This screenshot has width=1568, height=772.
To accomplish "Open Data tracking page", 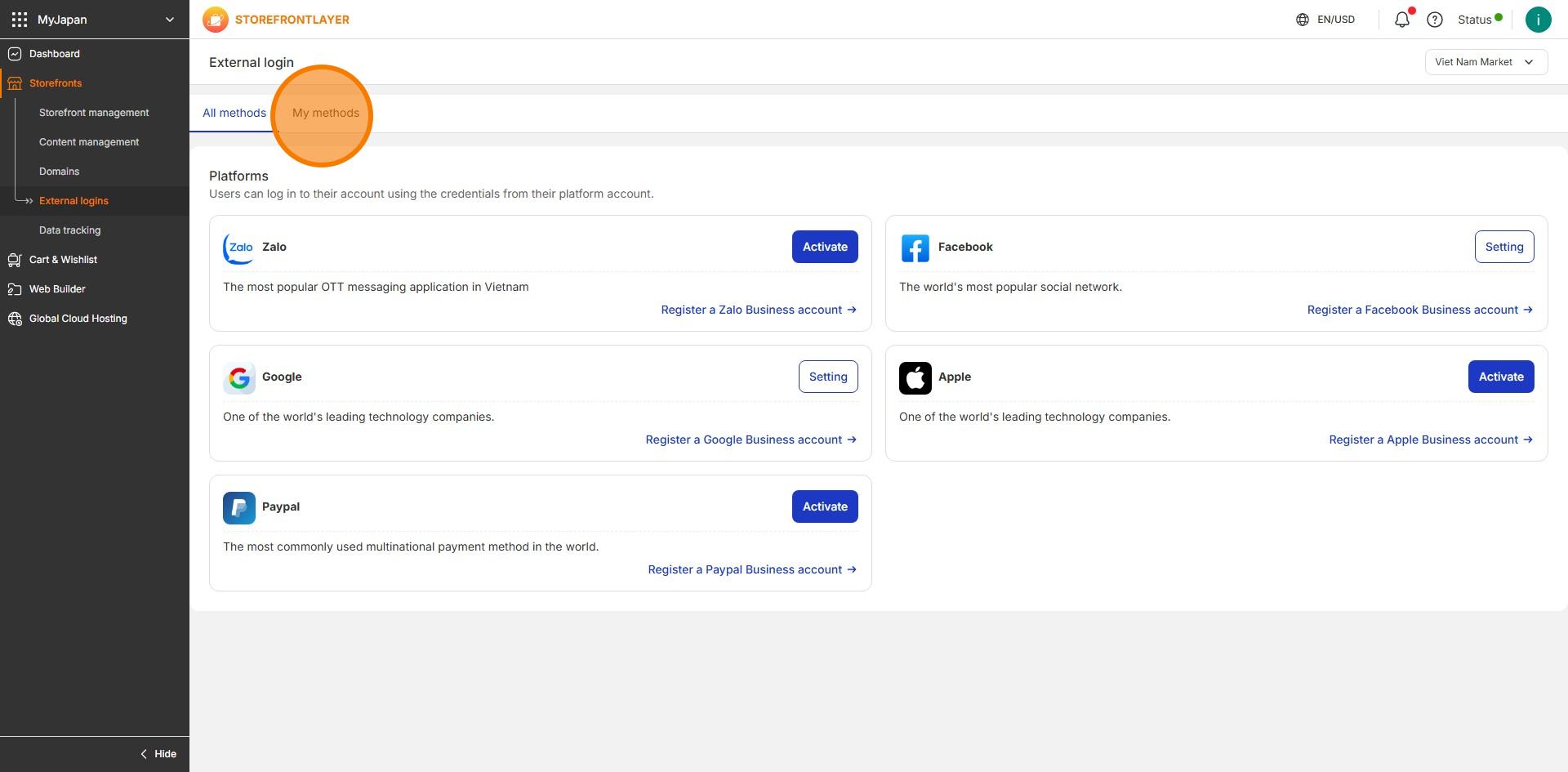I will pyautogui.click(x=70, y=230).
